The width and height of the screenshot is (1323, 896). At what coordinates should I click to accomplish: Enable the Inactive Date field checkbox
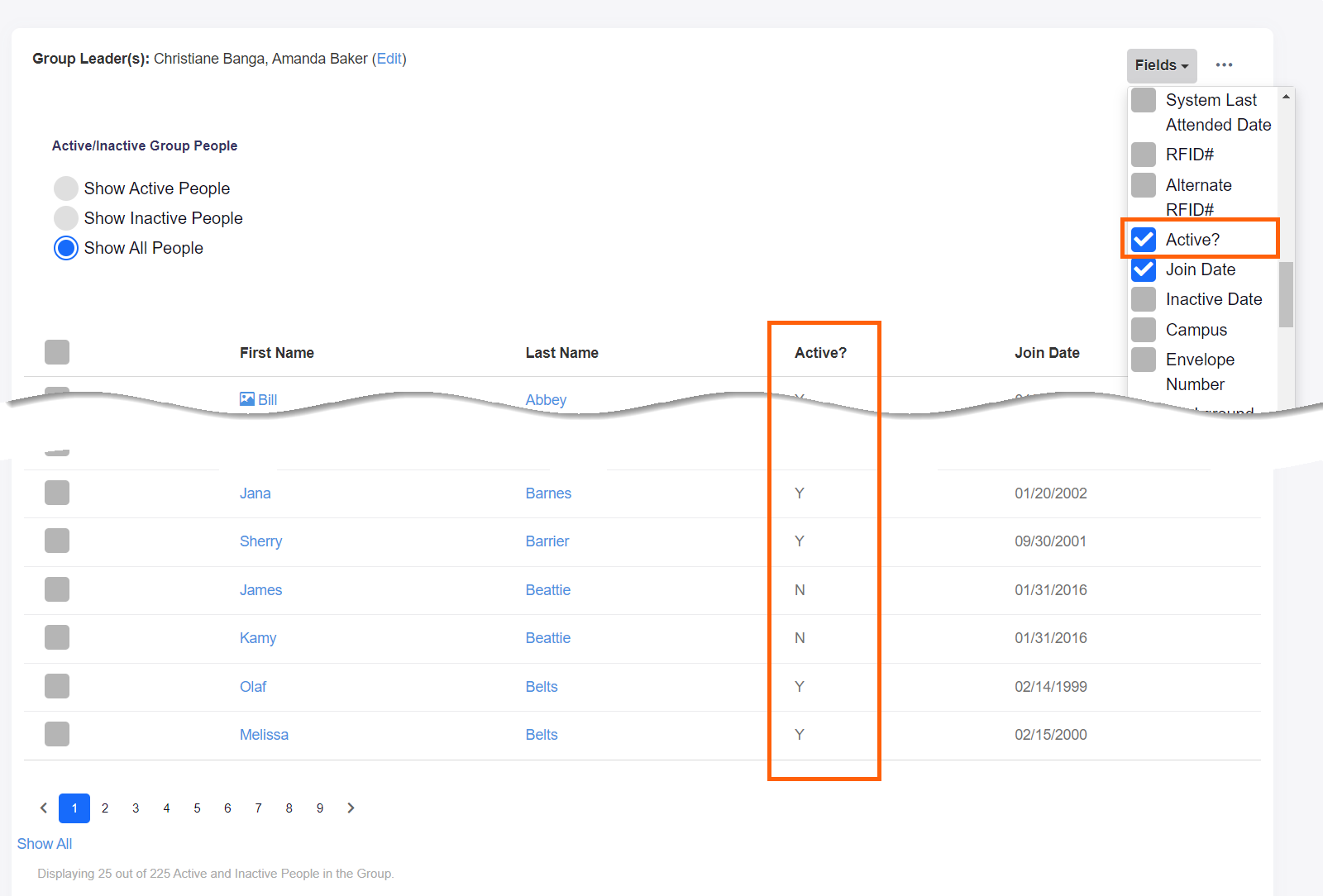pyautogui.click(x=1144, y=299)
